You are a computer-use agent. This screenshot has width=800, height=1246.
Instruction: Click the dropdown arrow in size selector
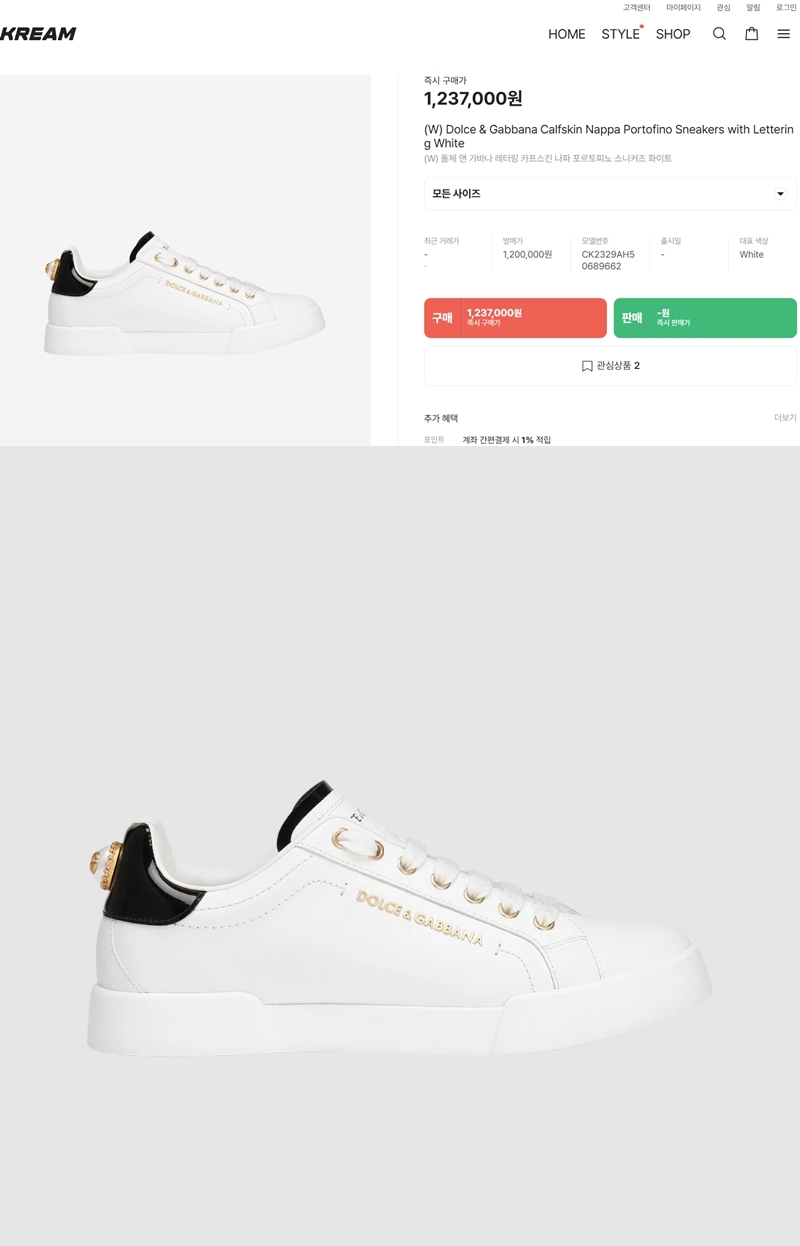[x=781, y=194]
